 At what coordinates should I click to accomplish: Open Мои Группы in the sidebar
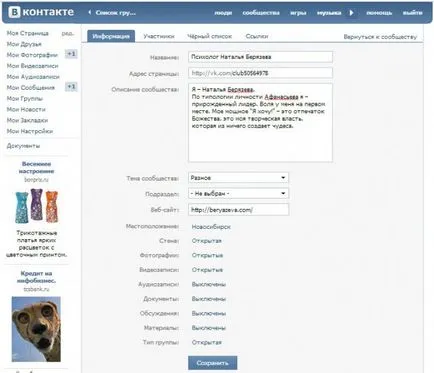25,98
